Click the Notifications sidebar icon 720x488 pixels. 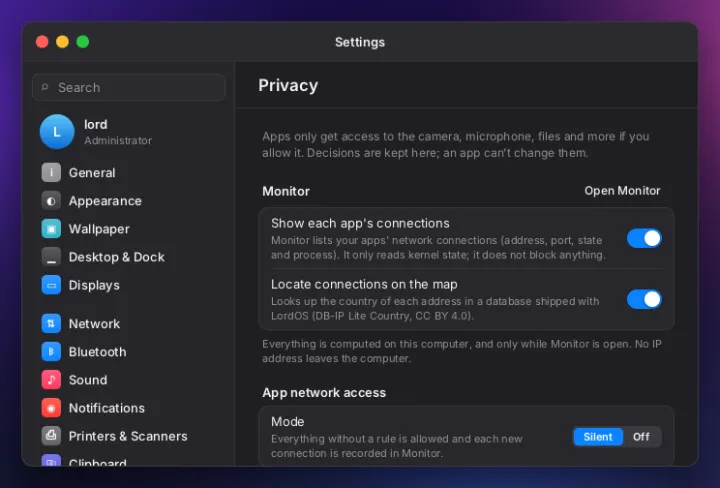click(x=51, y=408)
